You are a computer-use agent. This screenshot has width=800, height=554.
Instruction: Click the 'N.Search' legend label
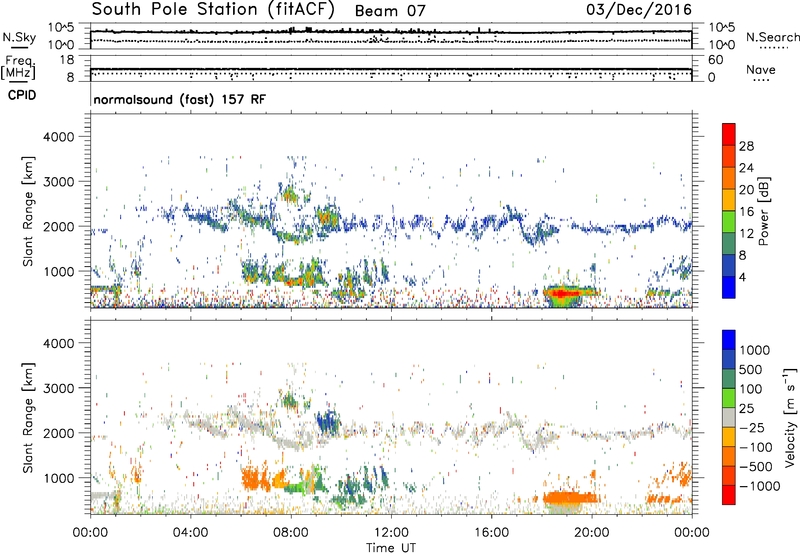[x=772, y=37]
